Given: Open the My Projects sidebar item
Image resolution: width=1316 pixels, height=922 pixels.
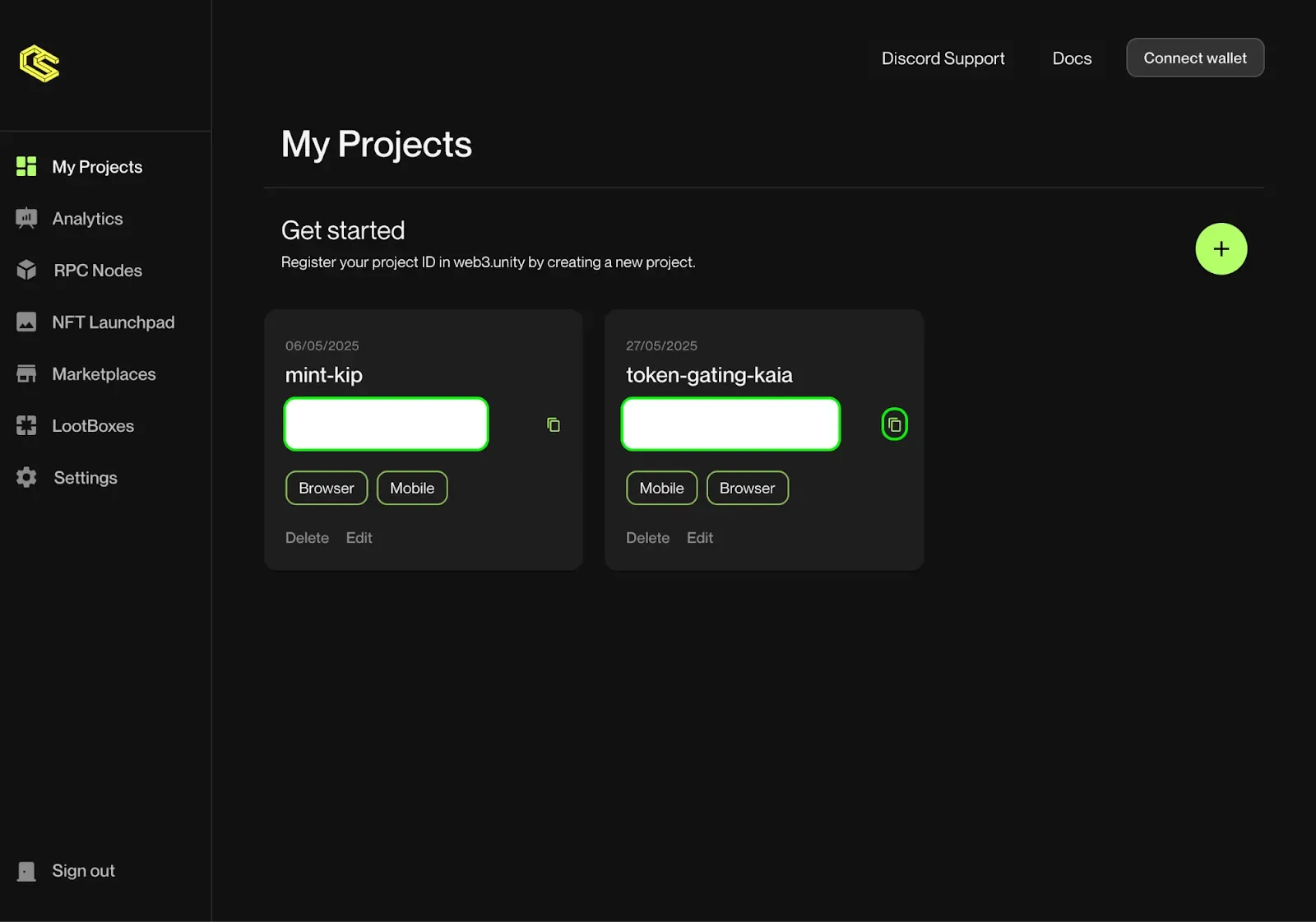Looking at the screenshot, I should pos(97,167).
